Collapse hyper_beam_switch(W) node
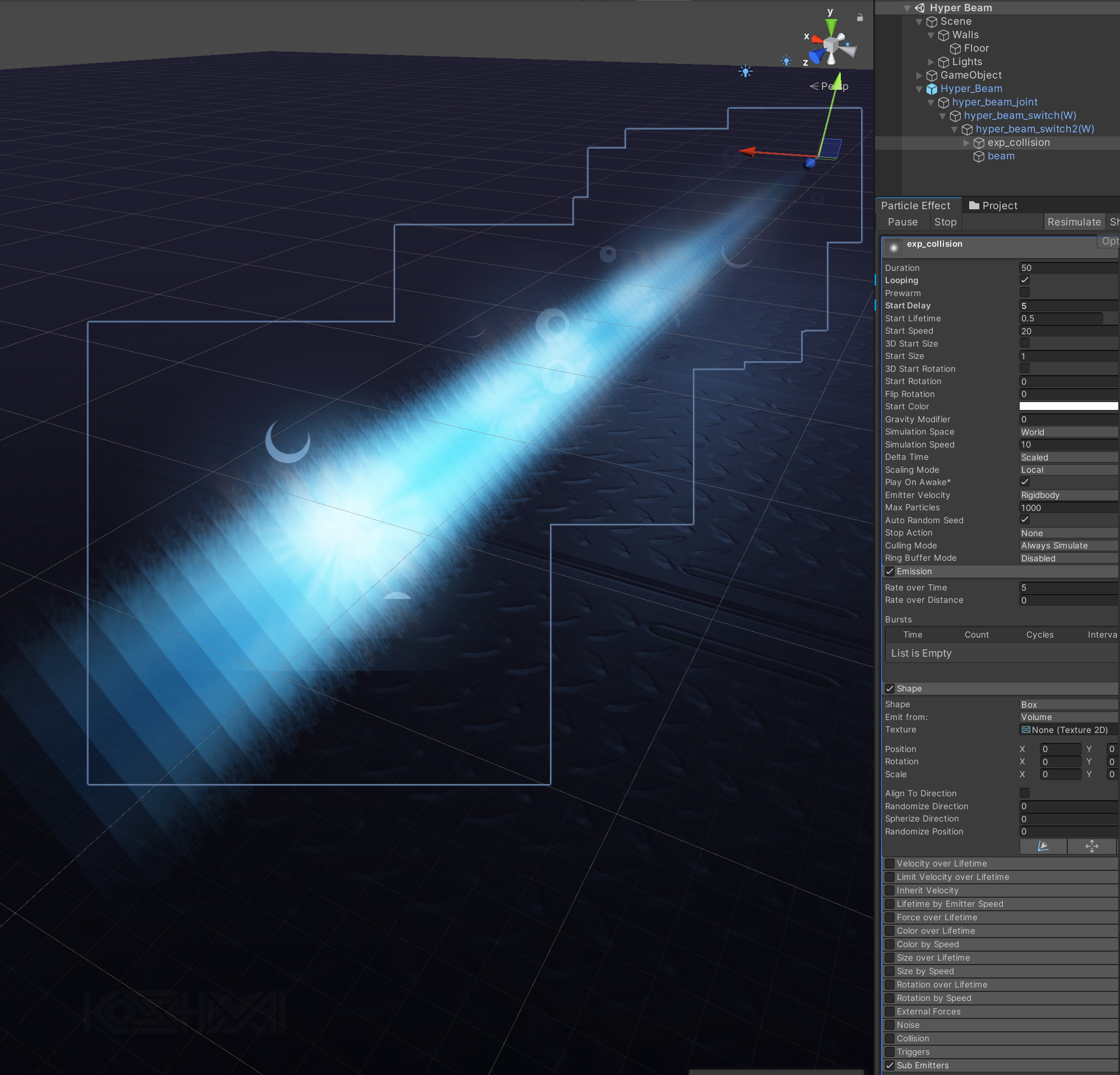 942,116
